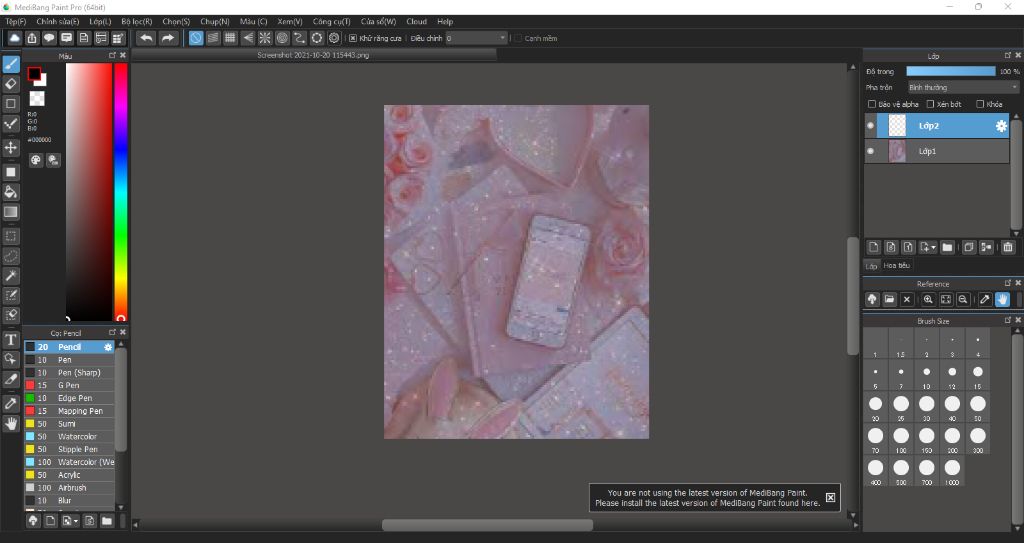
Task: Enable Xén bớt checkbox
Action: pyautogui.click(x=930, y=104)
